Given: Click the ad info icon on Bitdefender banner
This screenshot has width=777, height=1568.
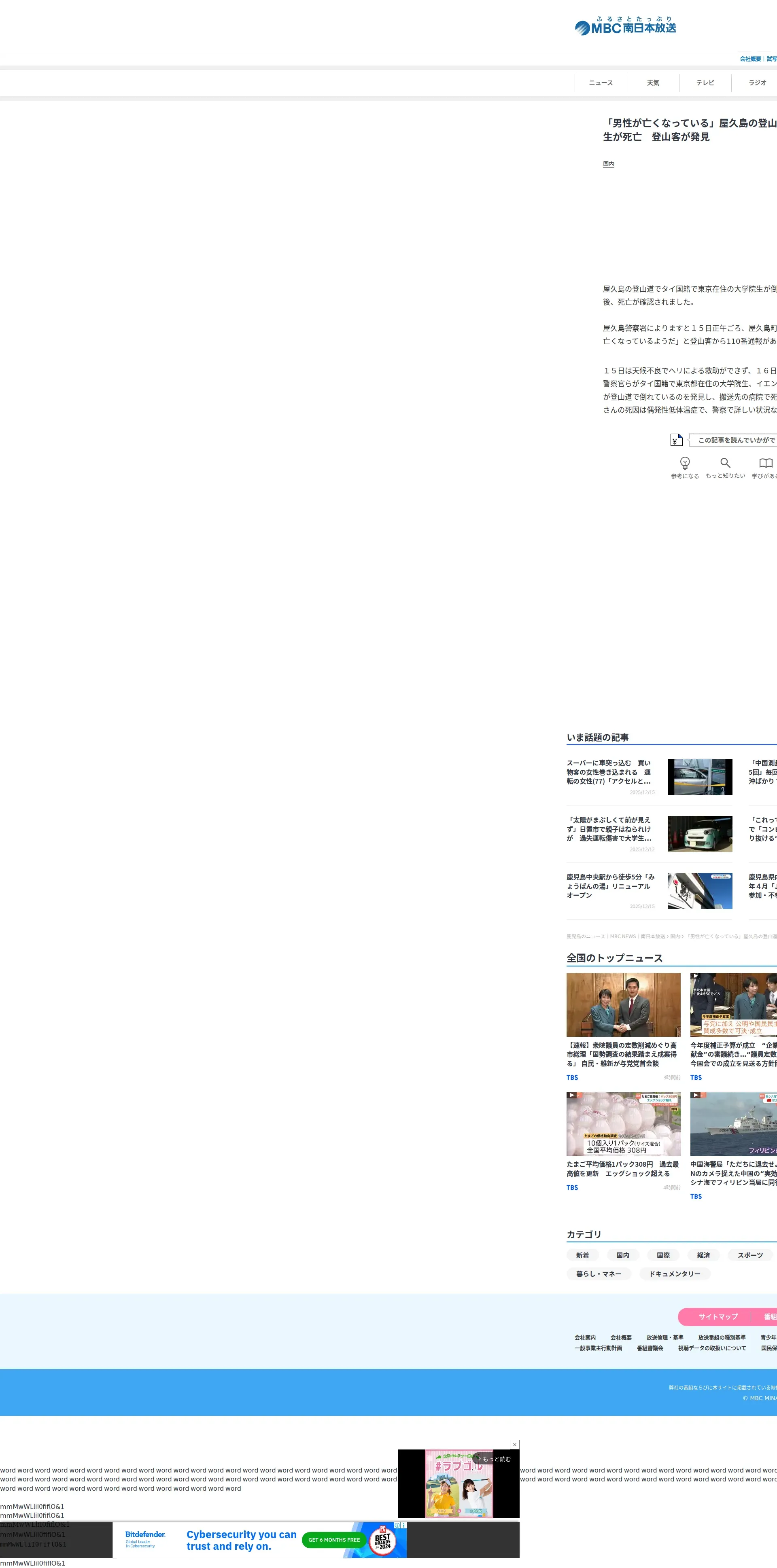Looking at the screenshot, I should click(x=397, y=1526).
